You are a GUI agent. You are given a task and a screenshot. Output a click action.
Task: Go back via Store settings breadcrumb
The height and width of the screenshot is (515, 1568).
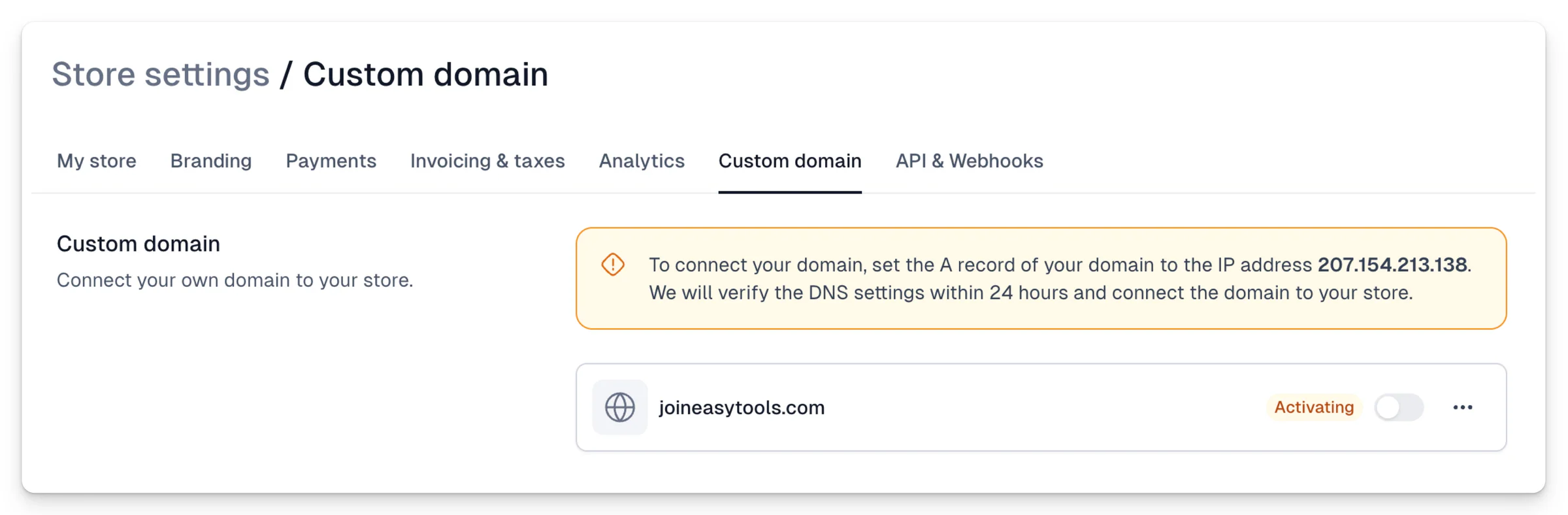point(161,74)
